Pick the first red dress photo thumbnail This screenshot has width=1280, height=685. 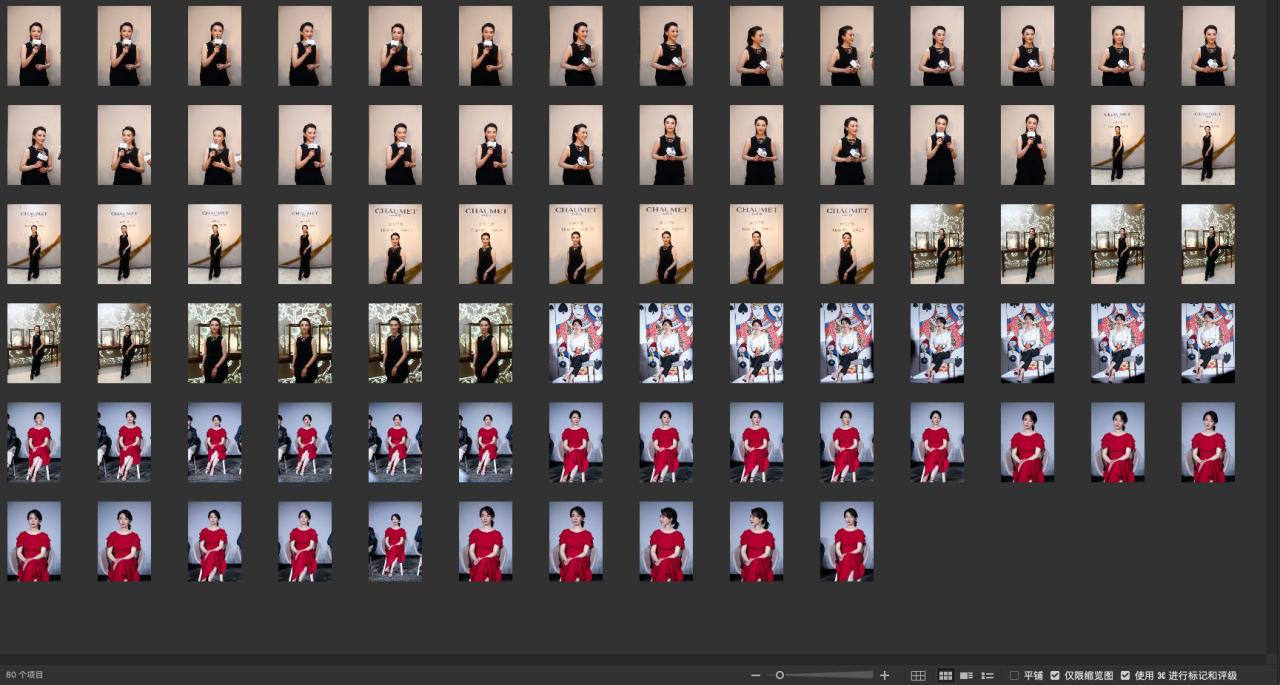pyautogui.click(x=34, y=442)
